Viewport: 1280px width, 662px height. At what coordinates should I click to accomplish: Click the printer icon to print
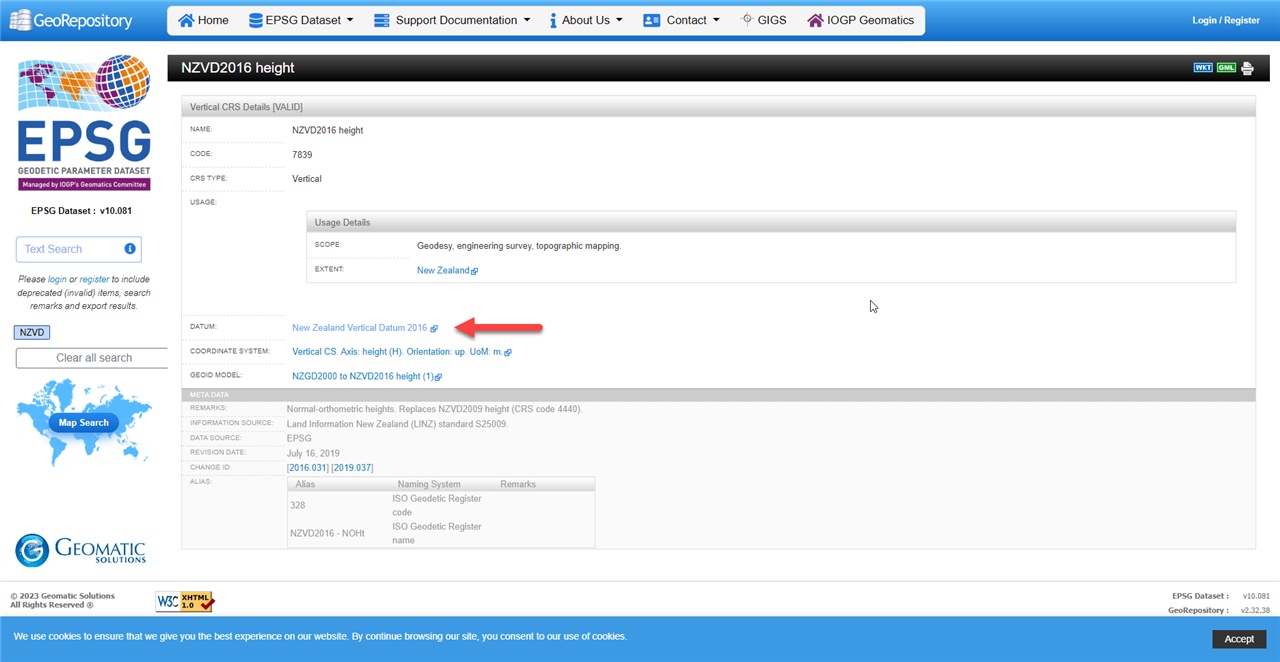tap(1247, 68)
